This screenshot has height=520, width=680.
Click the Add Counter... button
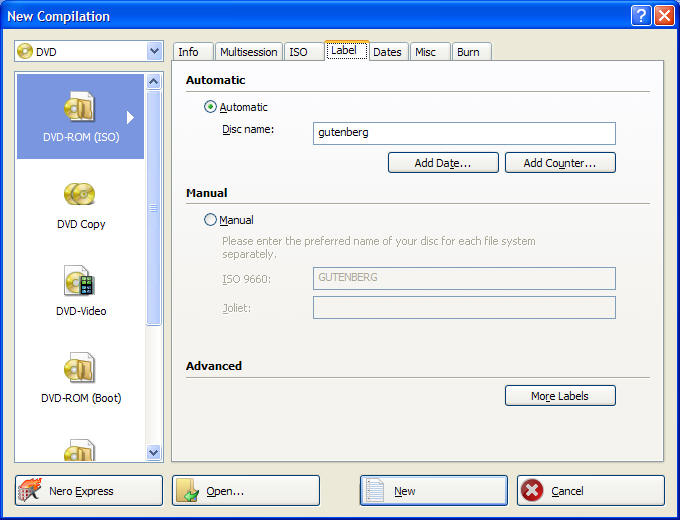pos(560,163)
